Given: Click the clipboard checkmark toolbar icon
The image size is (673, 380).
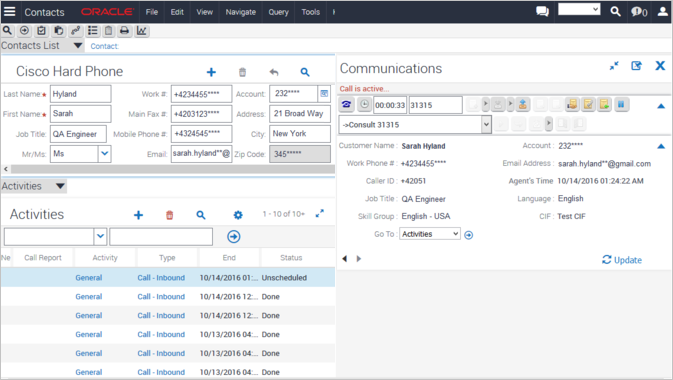Looking at the screenshot, I should tap(41, 30).
